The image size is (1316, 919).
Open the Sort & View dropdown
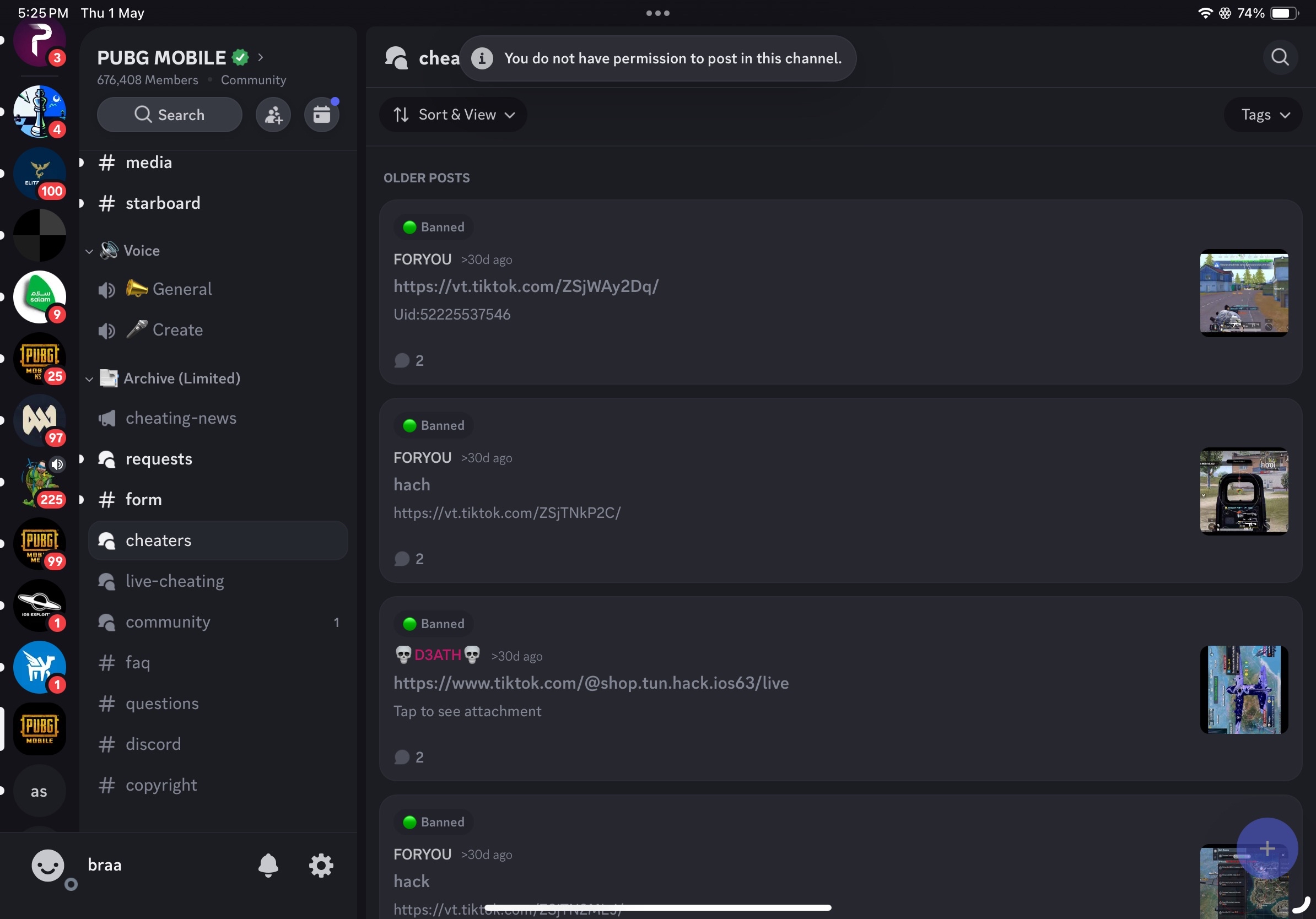tap(453, 115)
